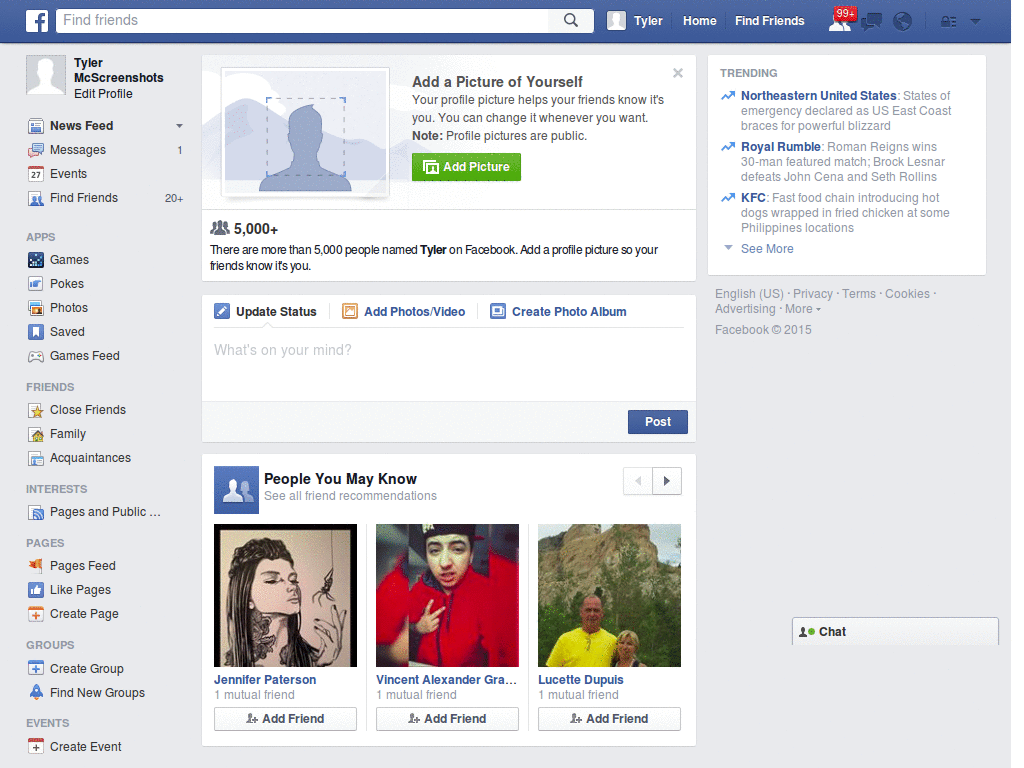Click the Post button

(658, 422)
